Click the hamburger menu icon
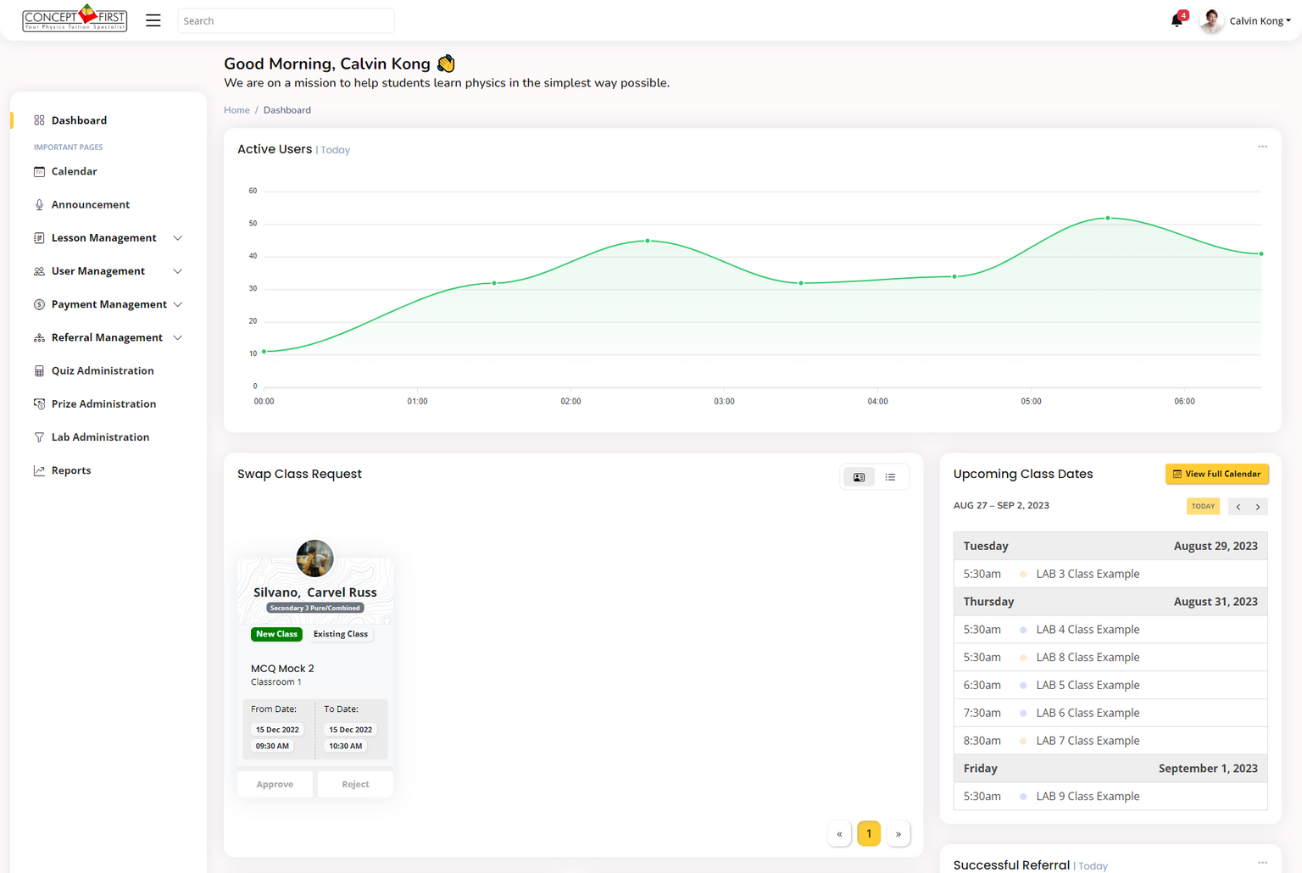Image resolution: width=1302 pixels, height=873 pixels. click(153, 20)
